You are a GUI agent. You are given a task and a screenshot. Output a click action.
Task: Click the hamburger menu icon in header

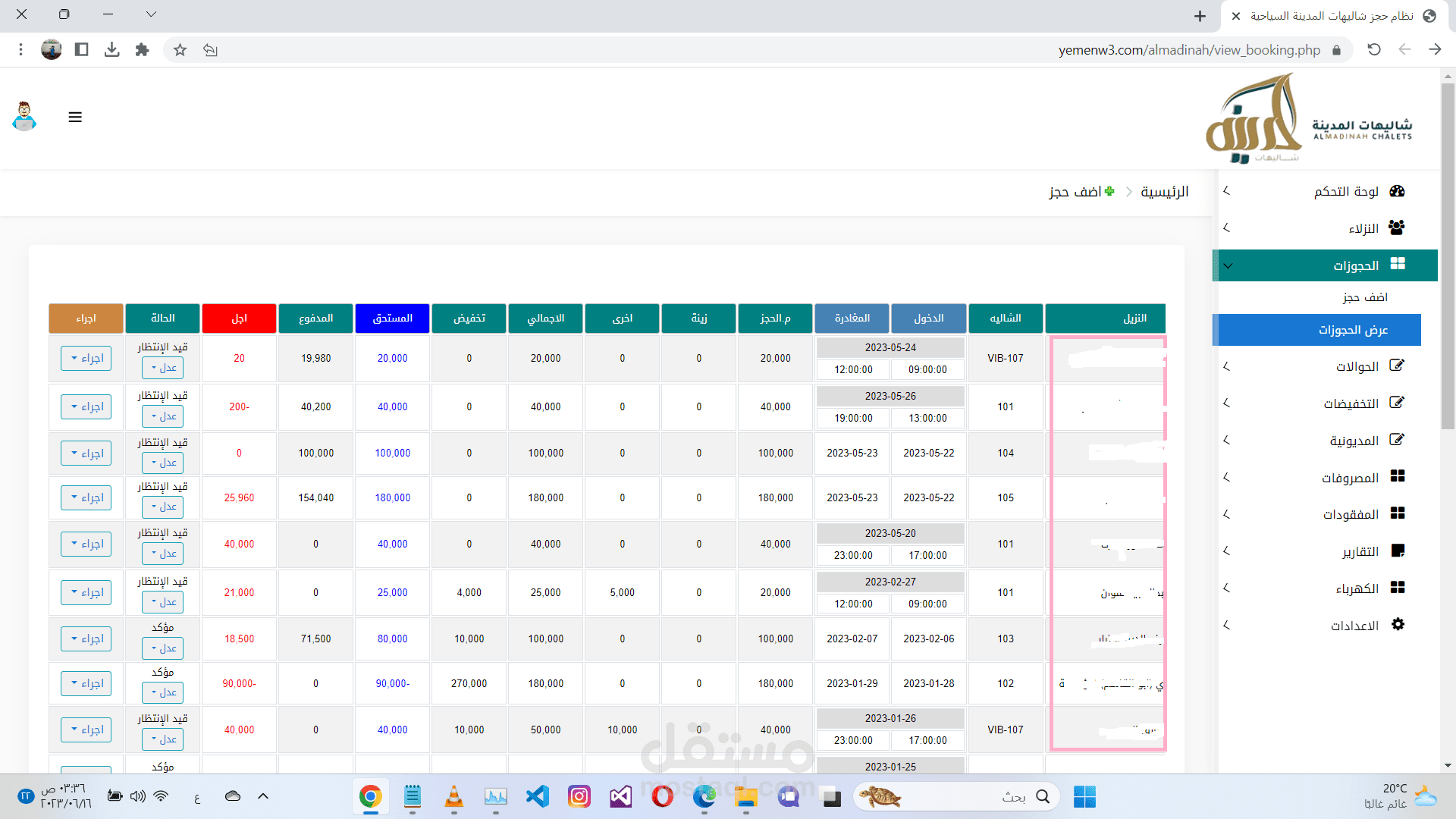(75, 118)
